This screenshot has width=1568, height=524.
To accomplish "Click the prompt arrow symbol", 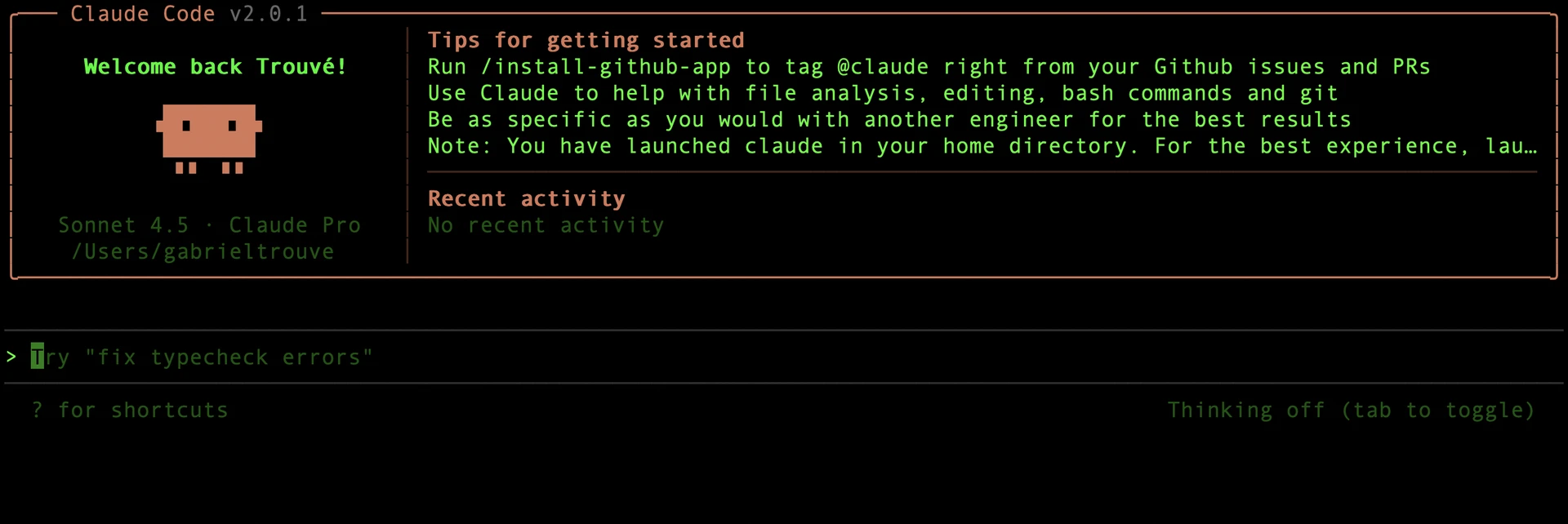I will [x=11, y=357].
